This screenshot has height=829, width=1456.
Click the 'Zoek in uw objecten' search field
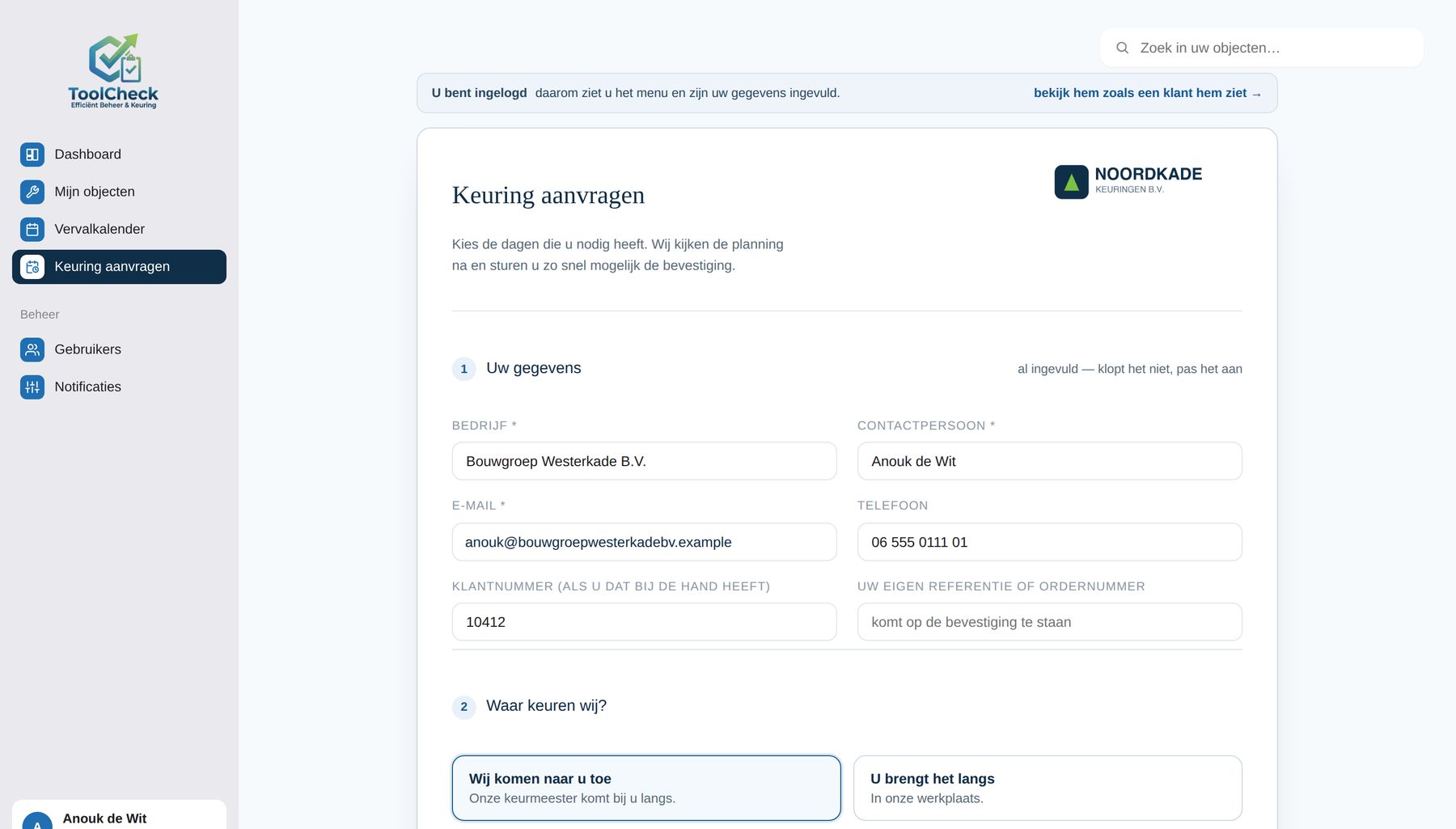click(1261, 48)
